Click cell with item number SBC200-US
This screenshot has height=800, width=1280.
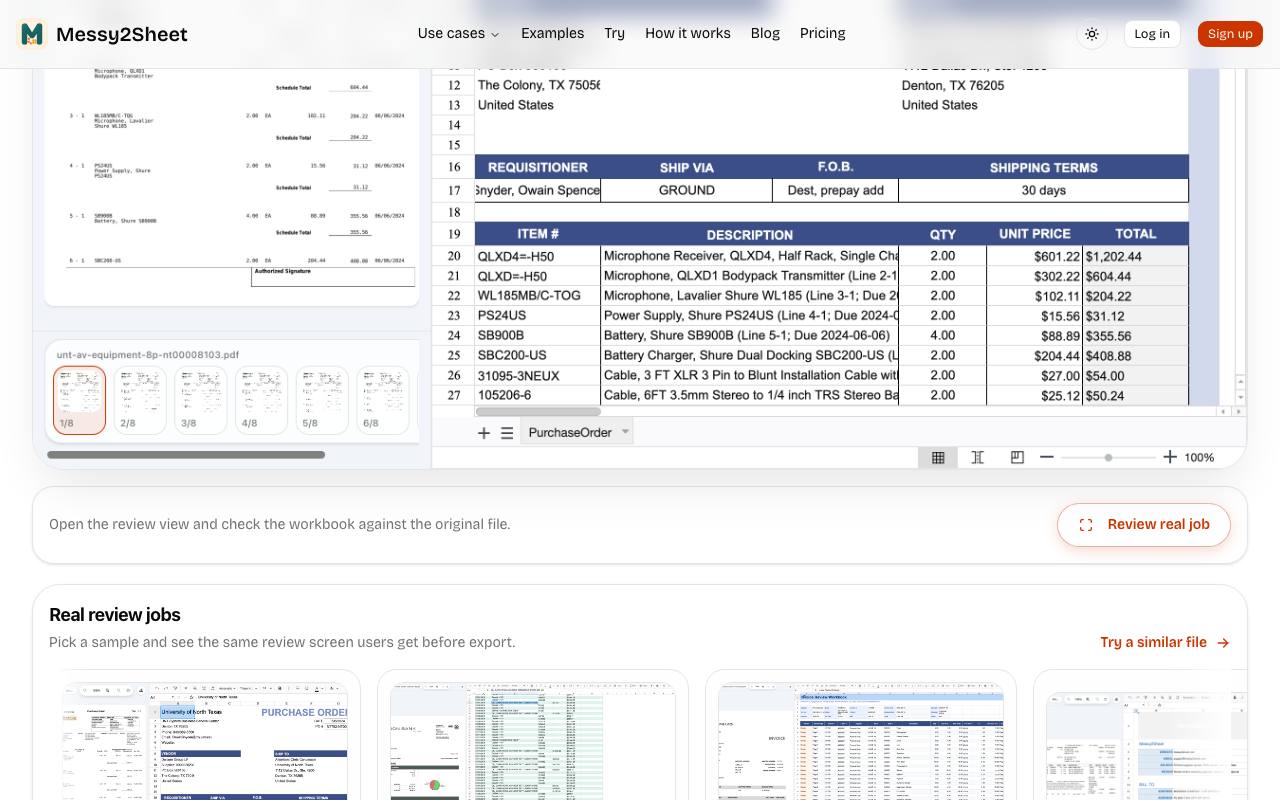point(538,356)
